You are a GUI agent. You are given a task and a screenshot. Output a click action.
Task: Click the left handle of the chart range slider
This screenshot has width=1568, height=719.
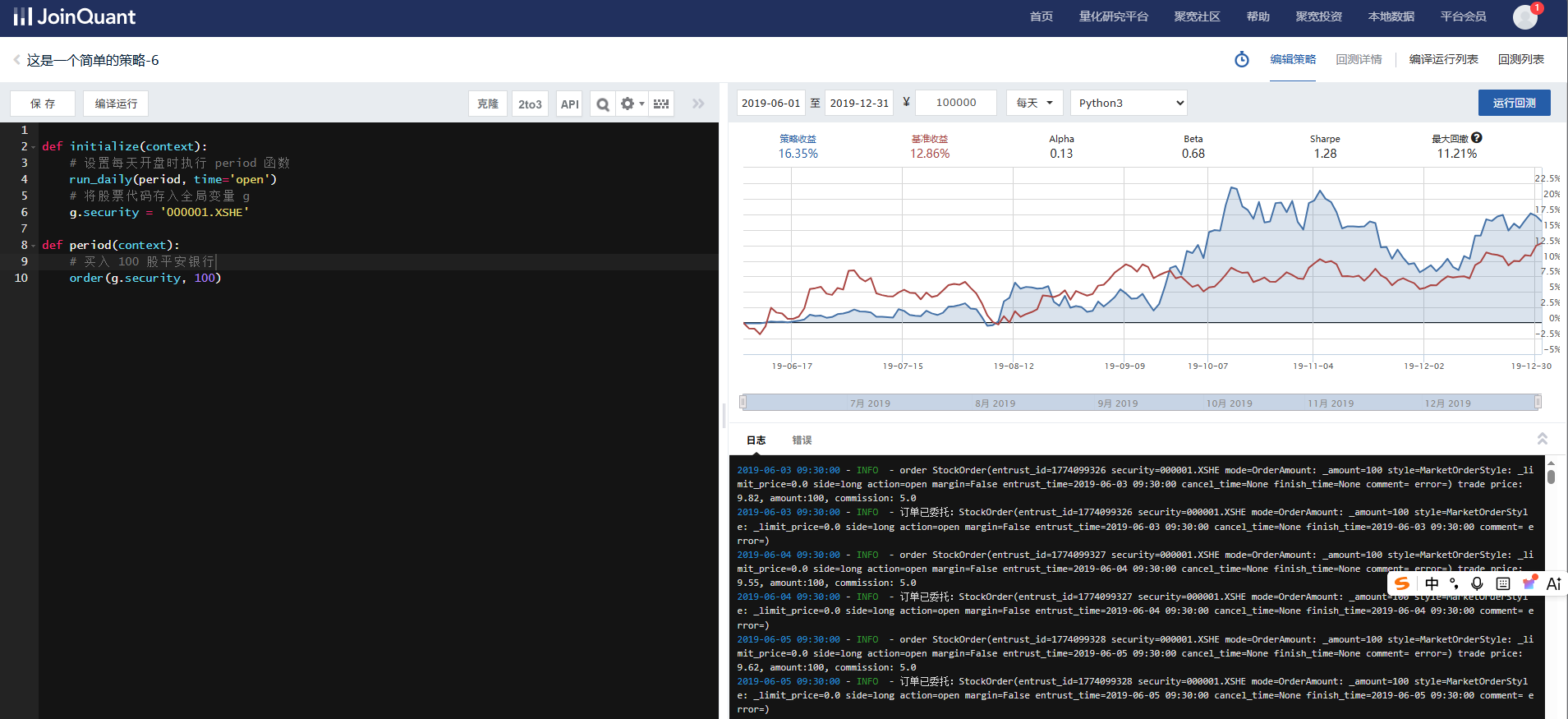point(743,402)
